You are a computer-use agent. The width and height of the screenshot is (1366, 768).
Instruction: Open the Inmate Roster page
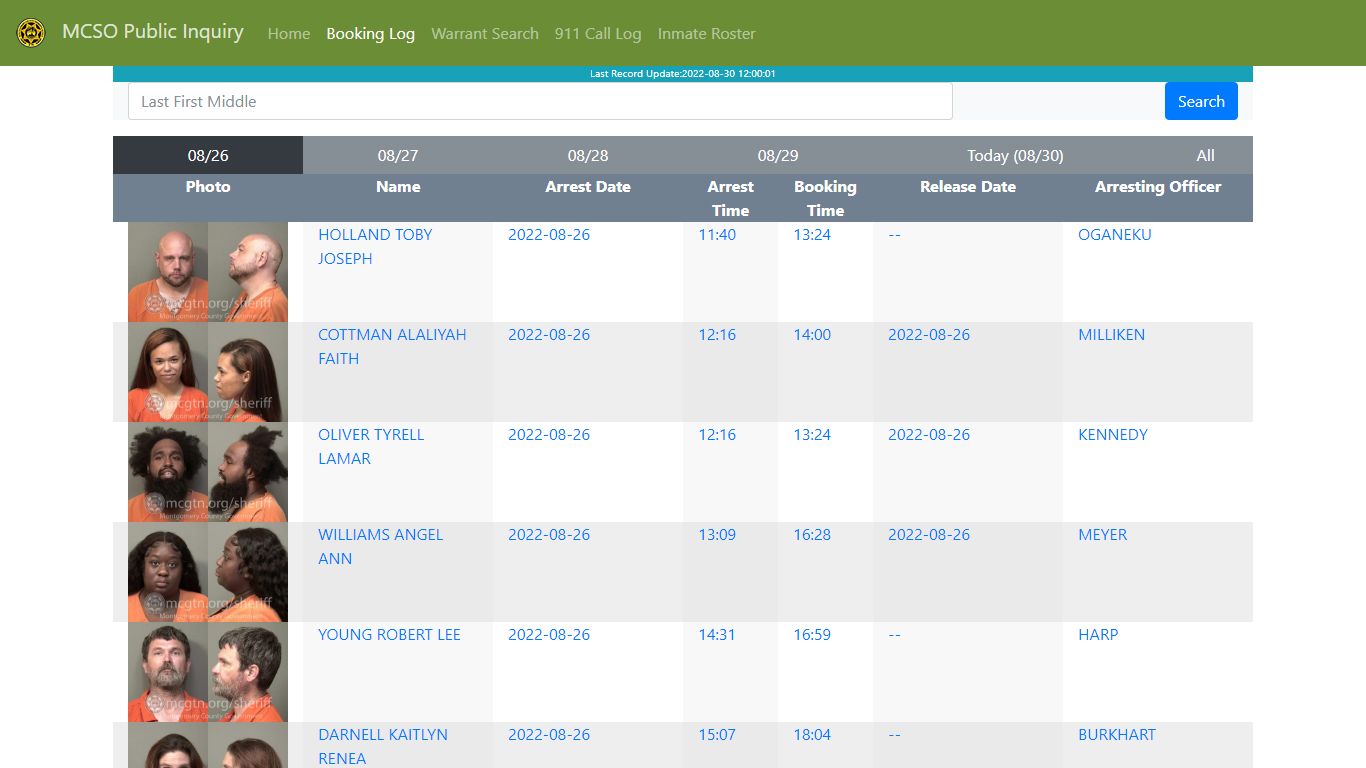(x=706, y=34)
